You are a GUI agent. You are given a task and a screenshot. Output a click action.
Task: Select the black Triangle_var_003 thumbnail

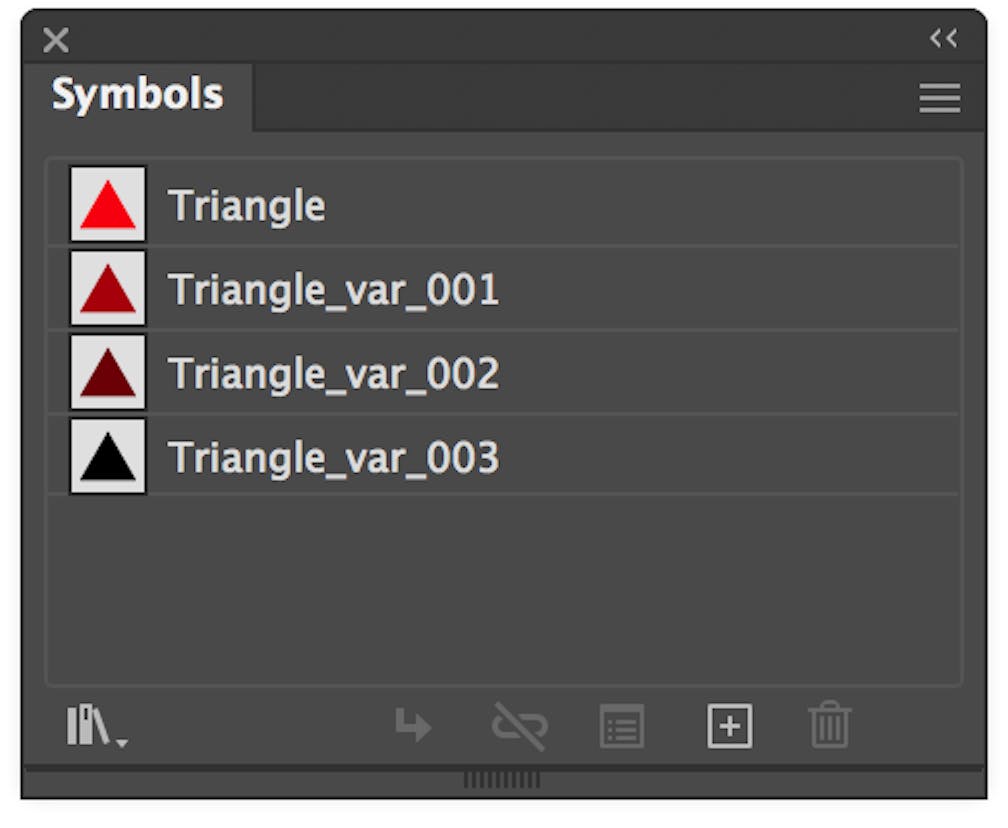(108, 457)
